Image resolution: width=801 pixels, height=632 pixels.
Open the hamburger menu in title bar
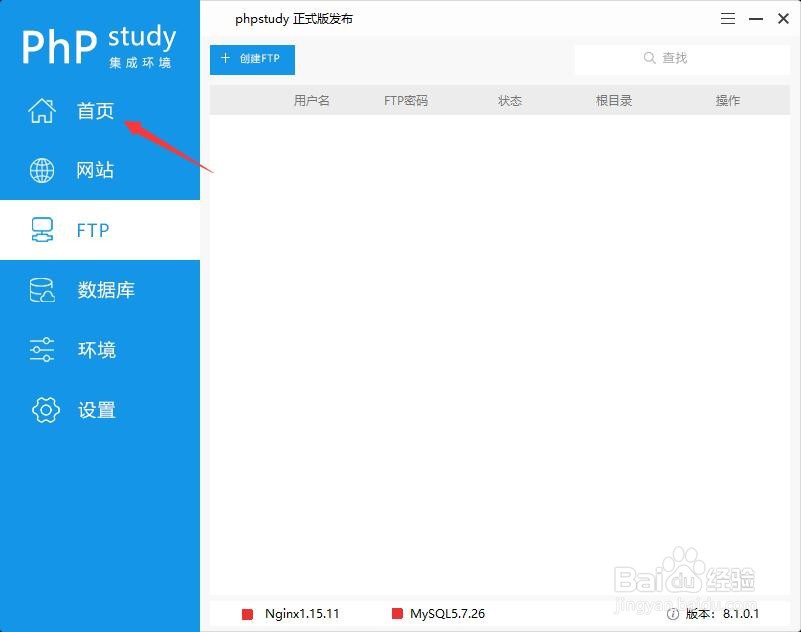pos(728,19)
